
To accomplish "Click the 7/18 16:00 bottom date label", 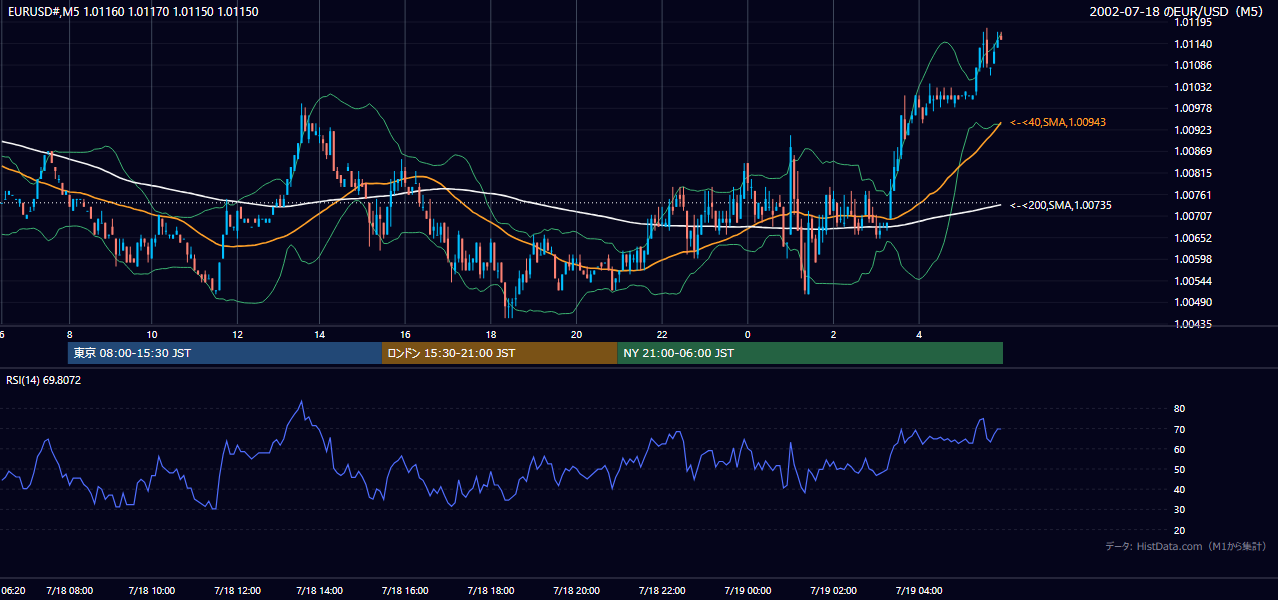I will tap(406, 591).
